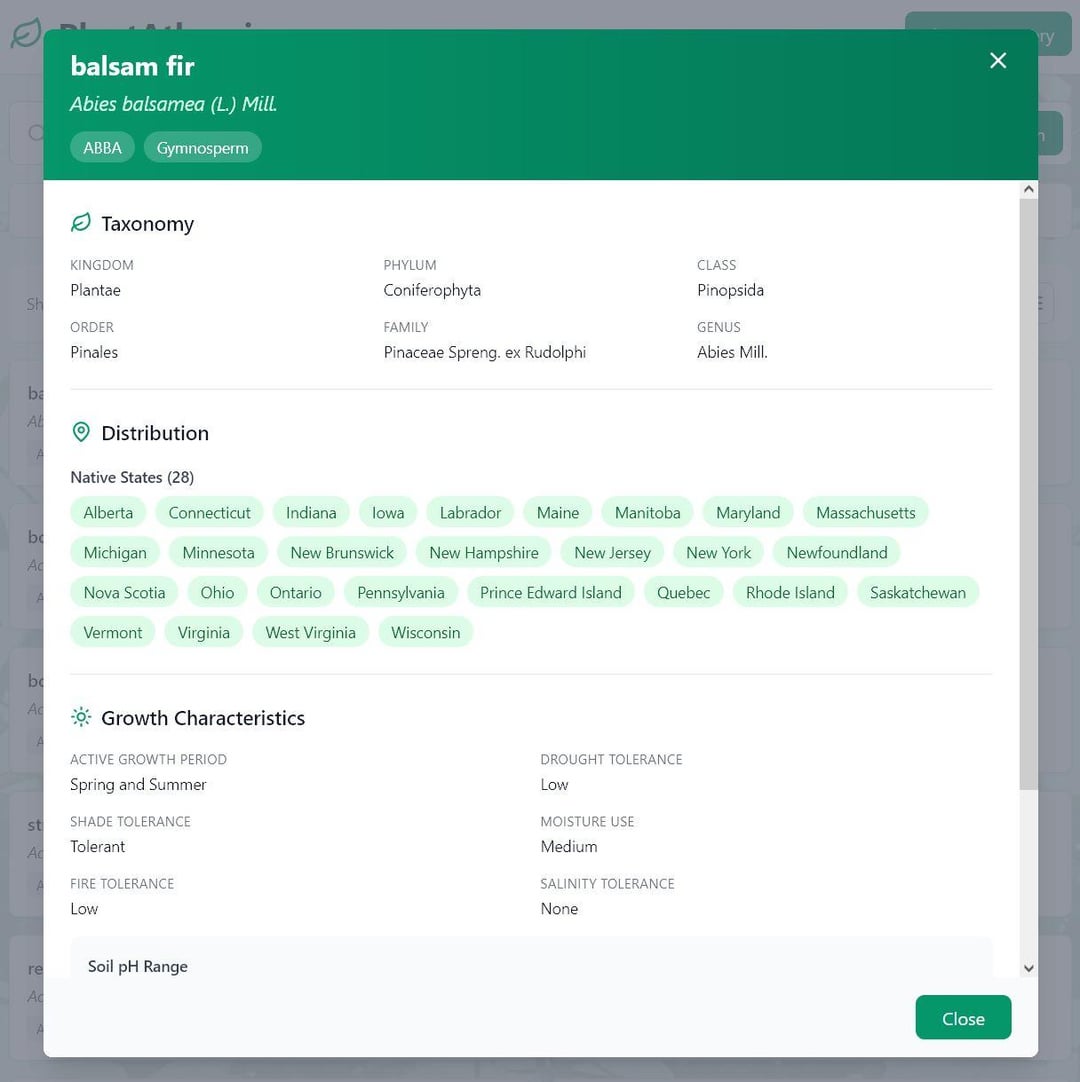This screenshot has width=1080, height=1082.
Task: Click Pinaceae Spreng. ex Rudolphi family value
Action: (x=484, y=353)
